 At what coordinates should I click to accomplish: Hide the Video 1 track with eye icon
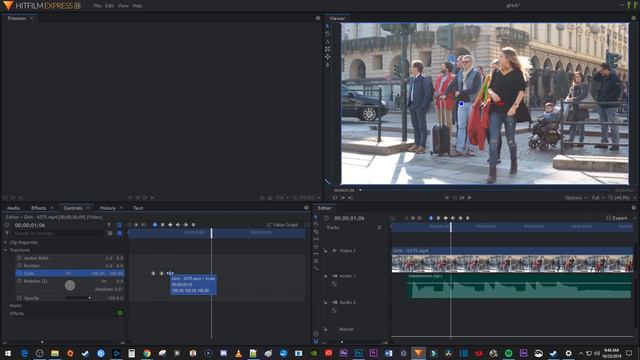click(334, 251)
